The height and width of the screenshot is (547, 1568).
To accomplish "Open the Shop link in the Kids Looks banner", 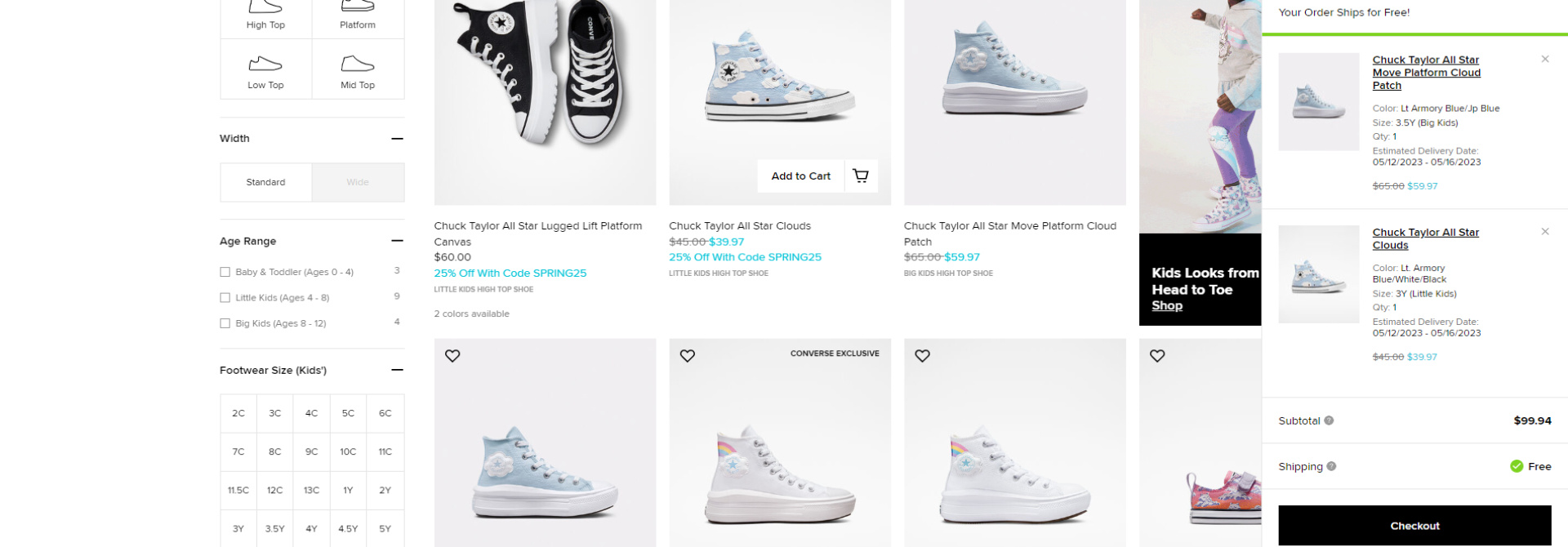I will (1166, 305).
